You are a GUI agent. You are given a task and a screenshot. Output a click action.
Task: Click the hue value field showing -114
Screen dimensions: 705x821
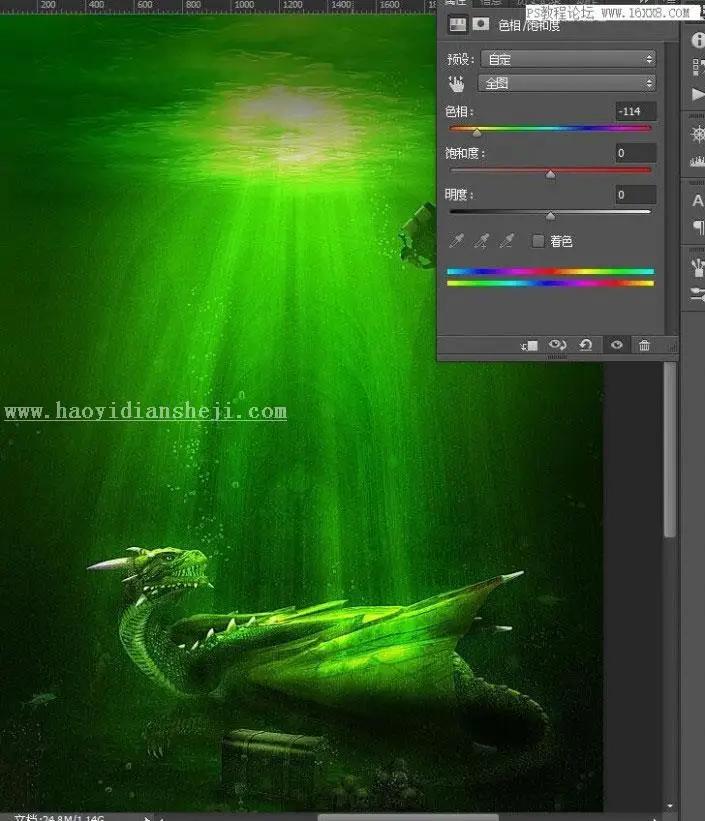[635, 111]
